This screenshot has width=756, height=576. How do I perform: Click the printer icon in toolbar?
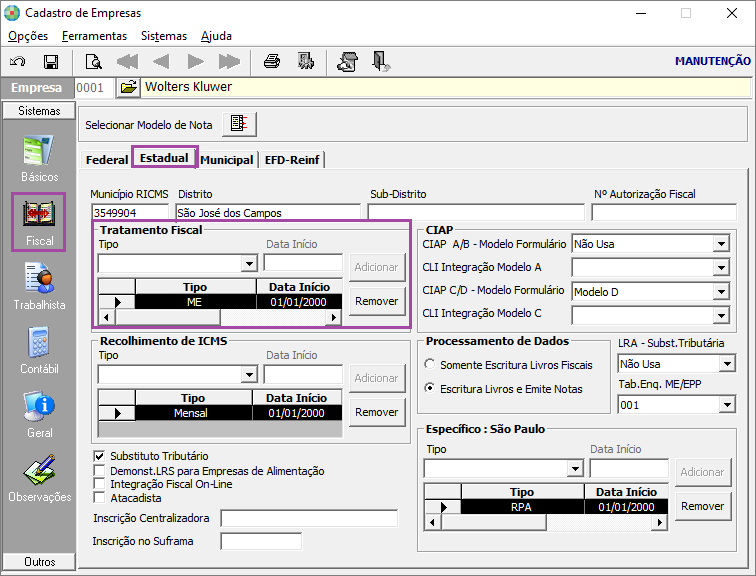(x=272, y=62)
